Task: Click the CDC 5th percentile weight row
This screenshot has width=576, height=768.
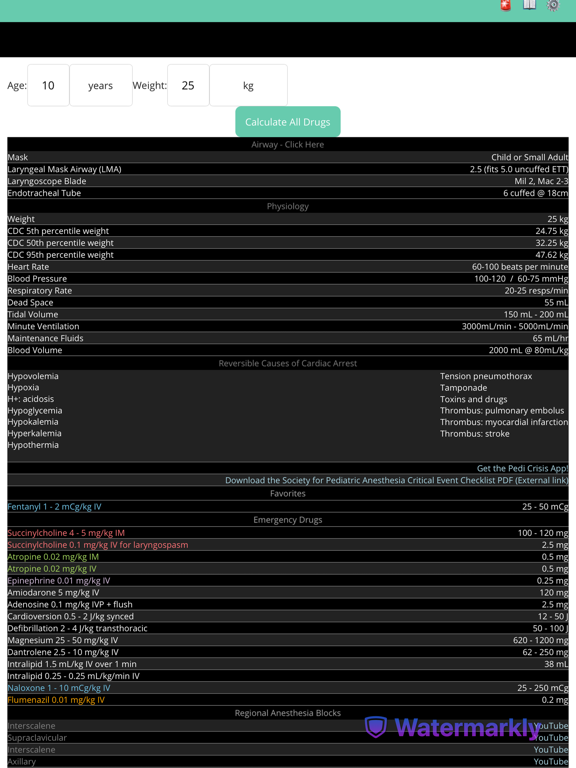Action: tap(288, 231)
